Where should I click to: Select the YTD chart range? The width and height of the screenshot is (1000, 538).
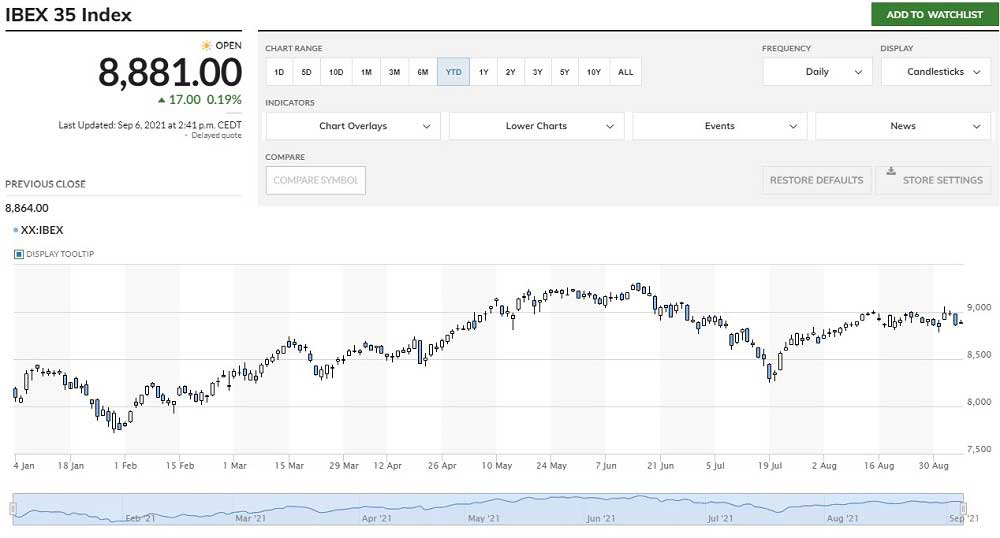453,72
